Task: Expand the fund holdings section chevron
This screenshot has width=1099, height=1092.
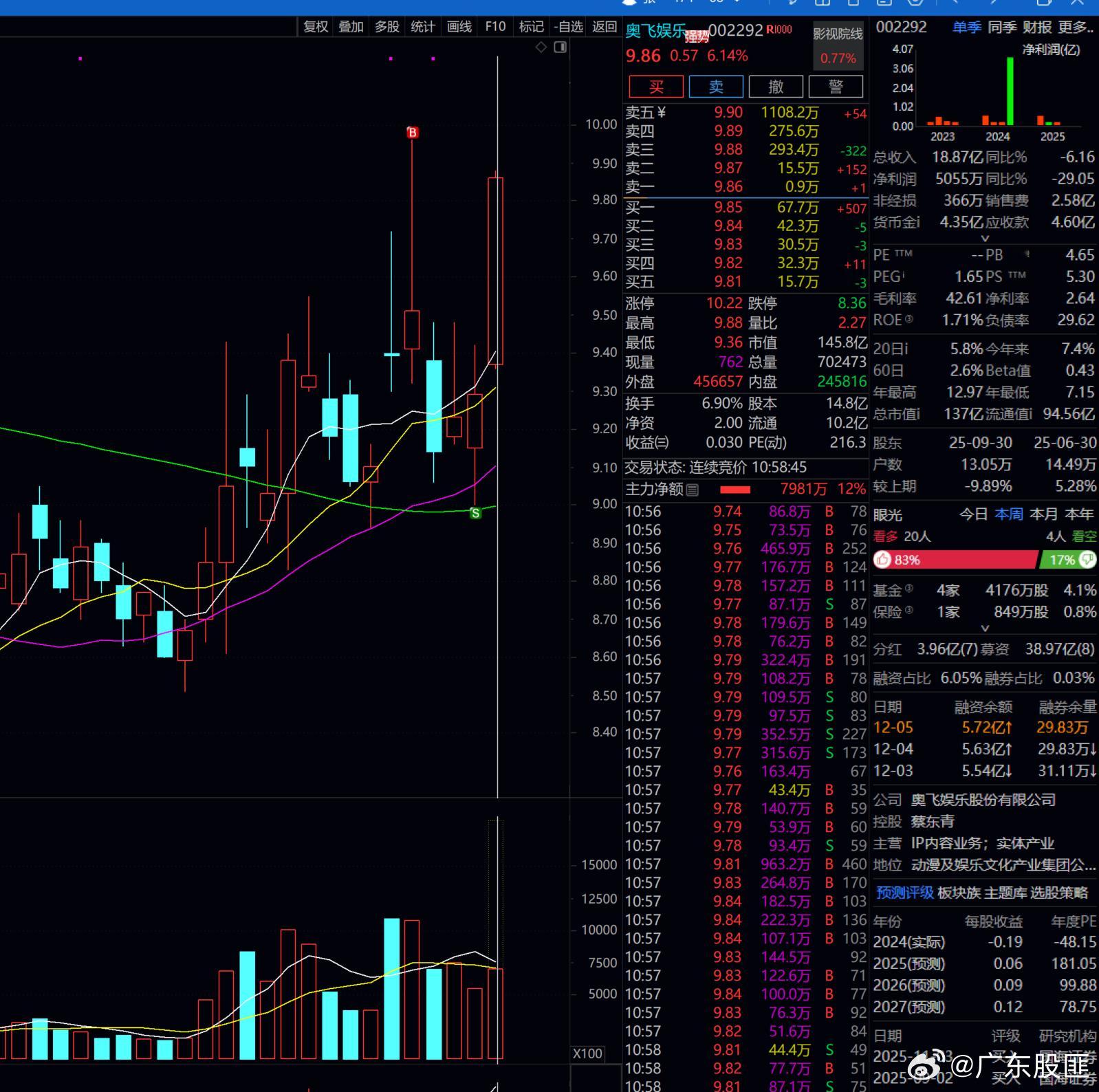Action: pyautogui.click(x=985, y=629)
